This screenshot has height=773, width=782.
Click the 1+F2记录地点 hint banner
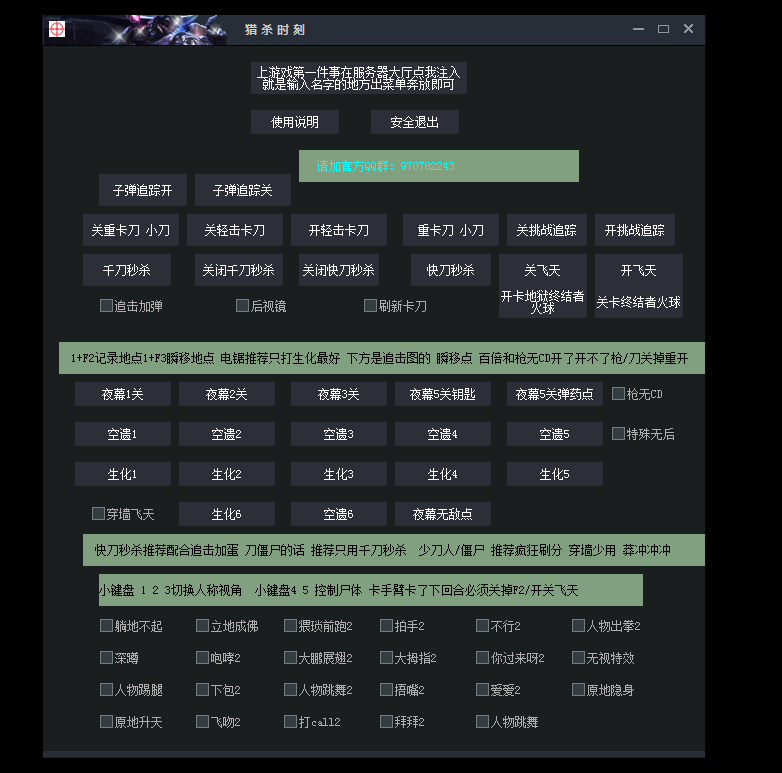click(382, 358)
